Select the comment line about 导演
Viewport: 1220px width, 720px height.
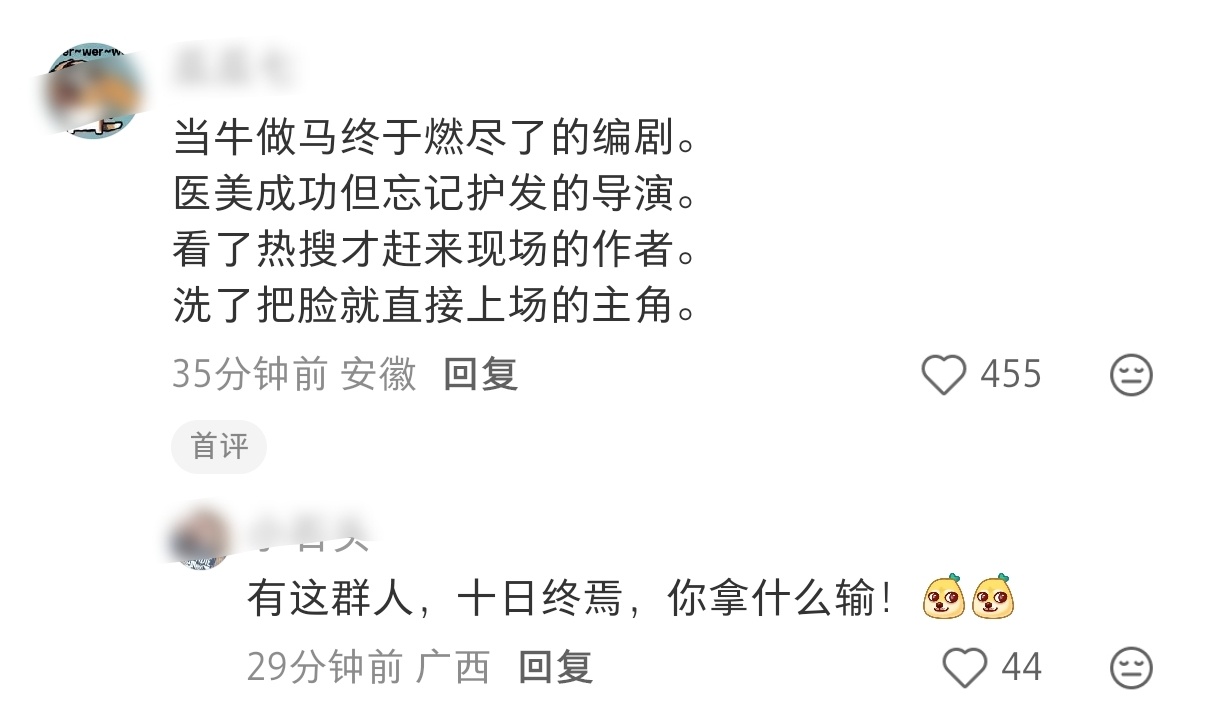[x=434, y=195]
